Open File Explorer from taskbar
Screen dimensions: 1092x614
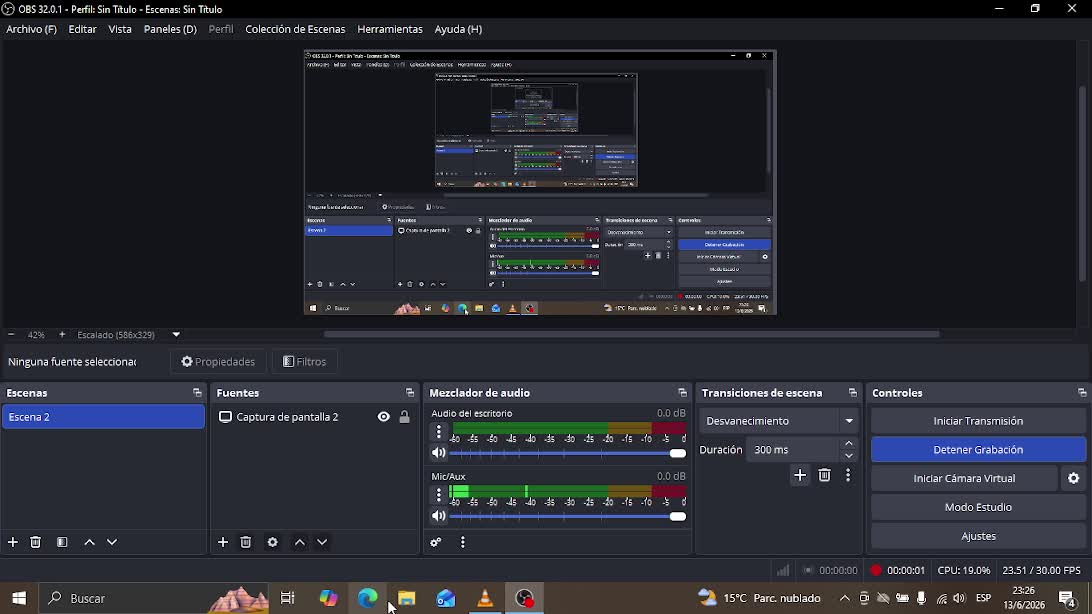407,598
